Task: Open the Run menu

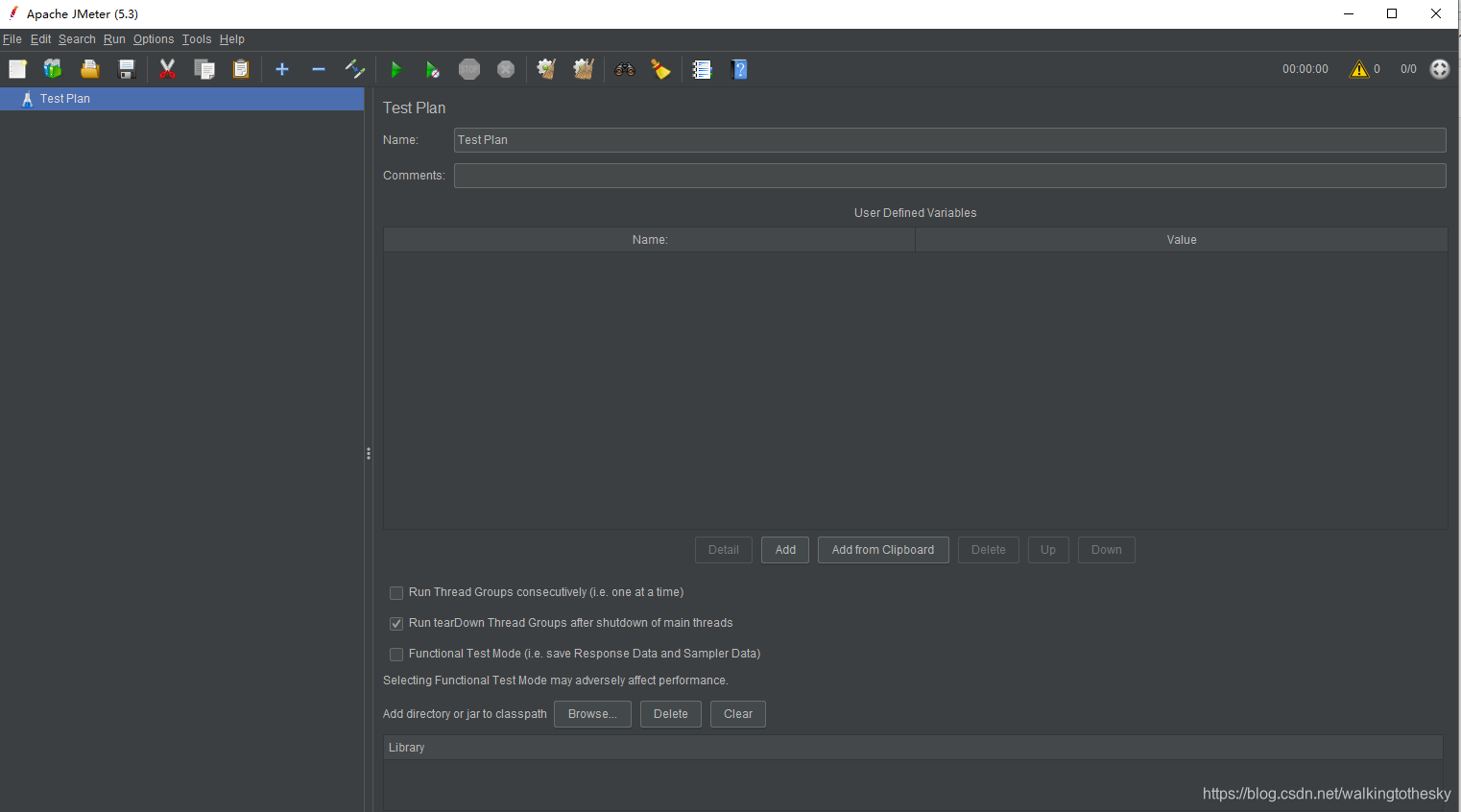Action: (x=114, y=39)
